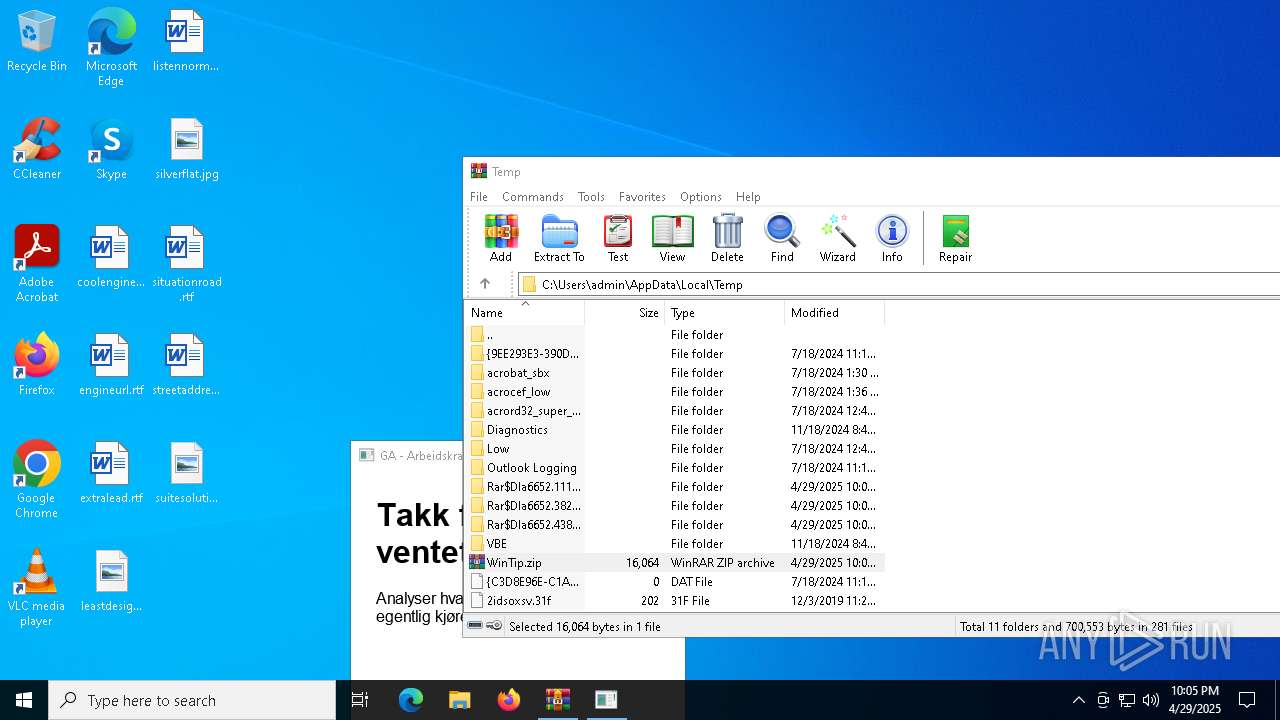The width and height of the screenshot is (1280, 720).
Task: Select the VBE folder
Action: click(x=675, y=544)
